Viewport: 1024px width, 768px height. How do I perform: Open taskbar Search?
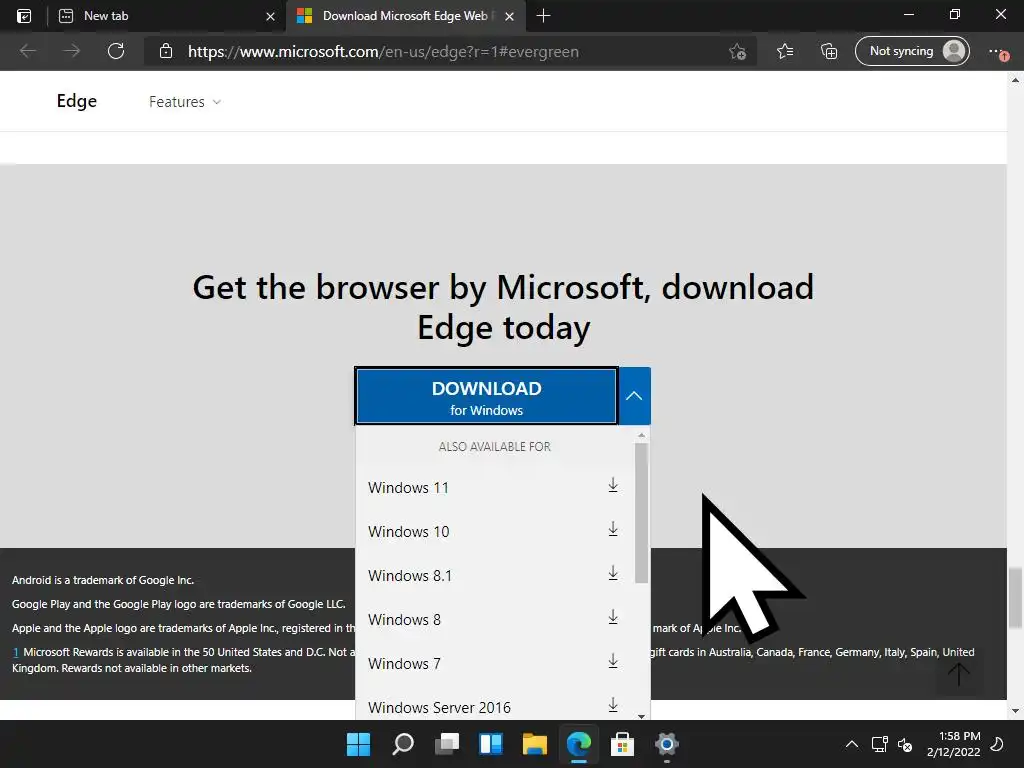(x=402, y=744)
